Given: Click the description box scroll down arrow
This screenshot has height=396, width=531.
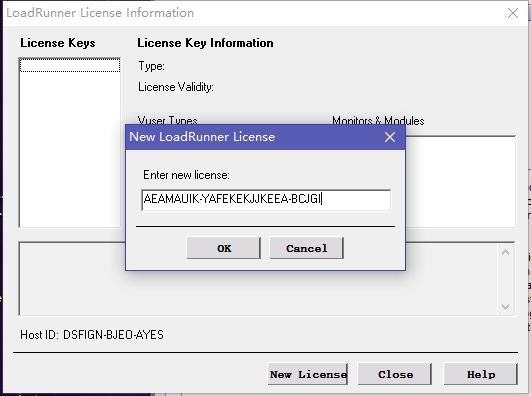Looking at the screenshot, I should [505, 307].
